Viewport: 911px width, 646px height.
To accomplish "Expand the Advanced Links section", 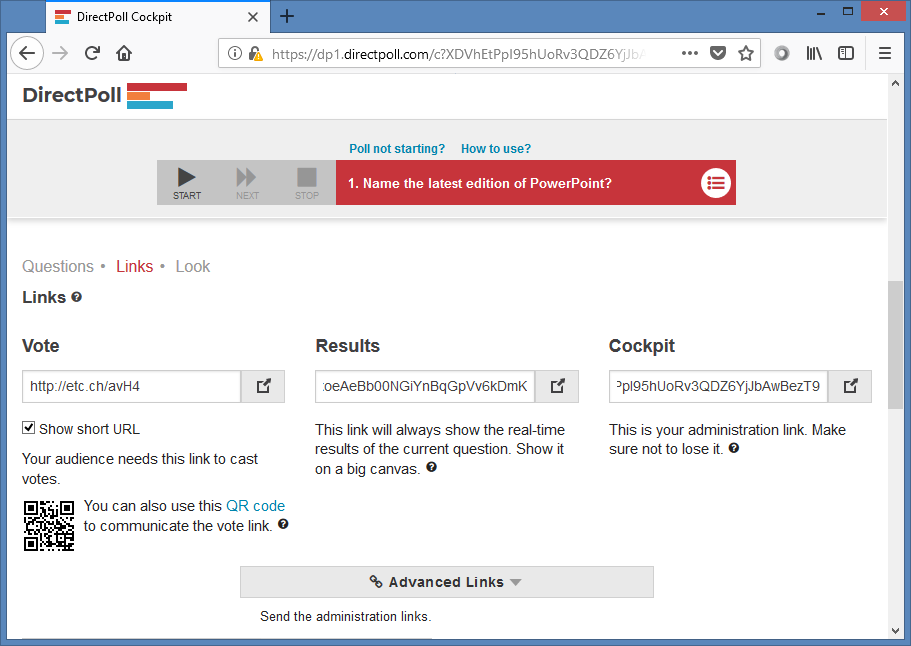I will point(446,582).
